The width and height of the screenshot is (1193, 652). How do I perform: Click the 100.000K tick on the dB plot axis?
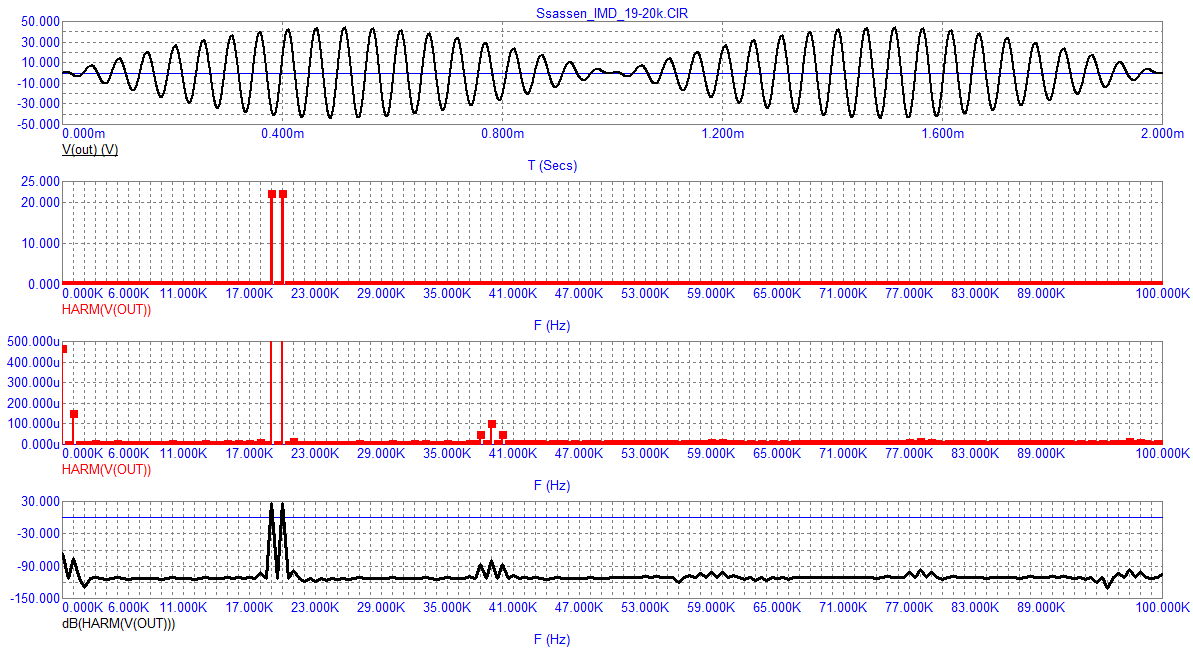[1163, 608]
